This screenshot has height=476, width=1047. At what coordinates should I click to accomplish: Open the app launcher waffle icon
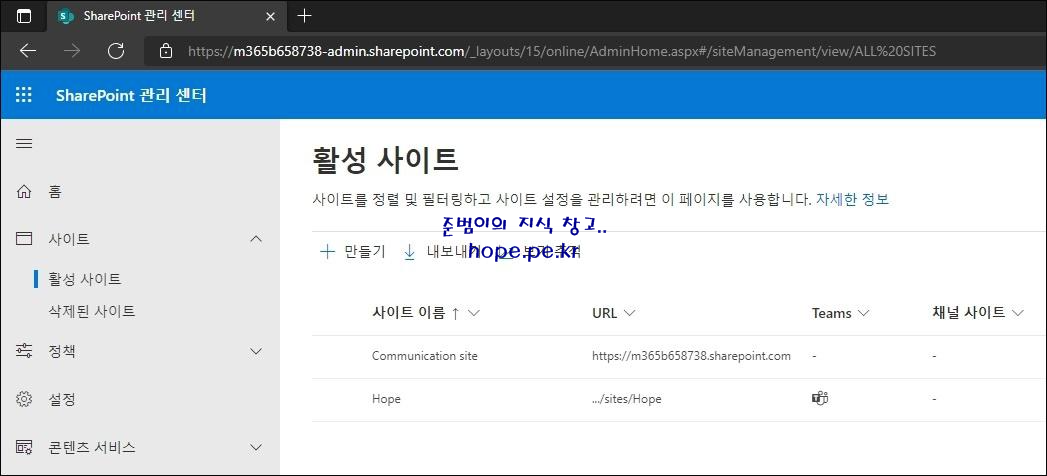(24, 95)
